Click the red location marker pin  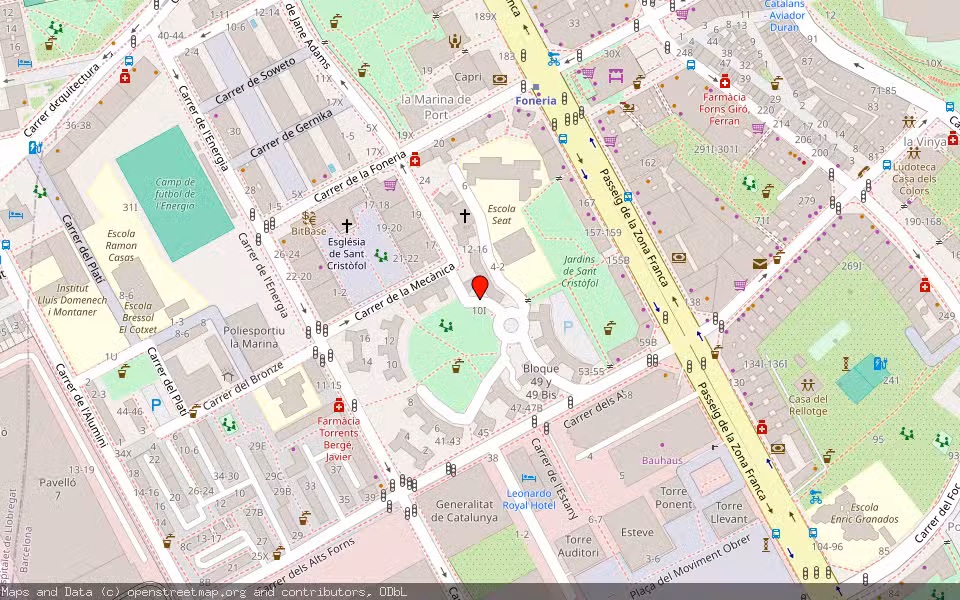tap(480, 287)
